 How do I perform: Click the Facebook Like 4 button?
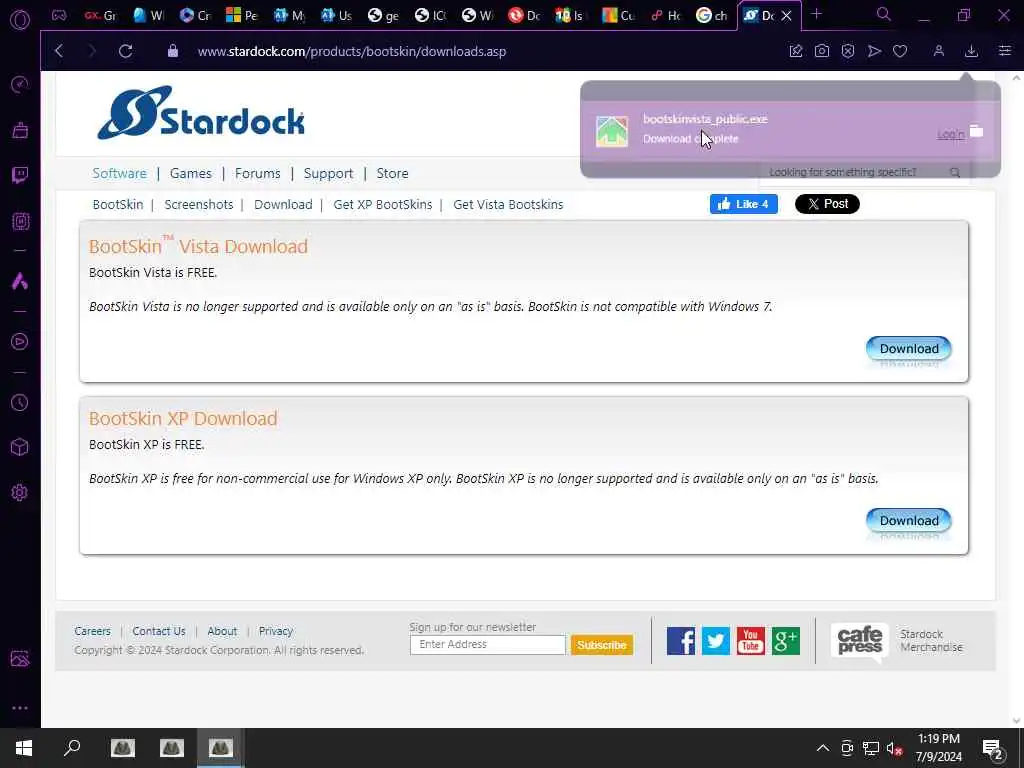pyautogui.click(x=744, y=204)
